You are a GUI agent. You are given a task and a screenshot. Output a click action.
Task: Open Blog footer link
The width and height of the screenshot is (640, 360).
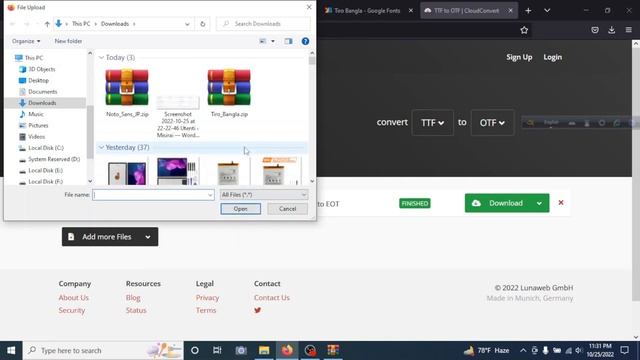133,298
